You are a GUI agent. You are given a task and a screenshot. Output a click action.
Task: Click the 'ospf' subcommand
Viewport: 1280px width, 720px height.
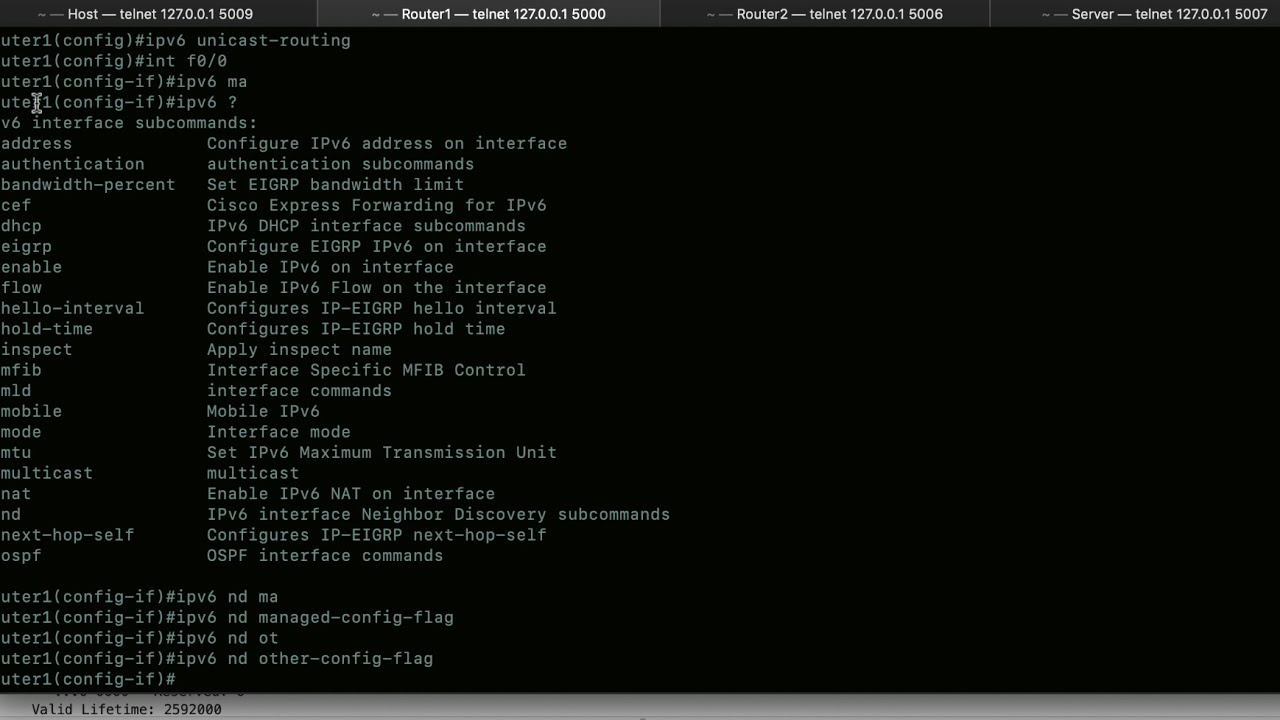tap(21, 556)
